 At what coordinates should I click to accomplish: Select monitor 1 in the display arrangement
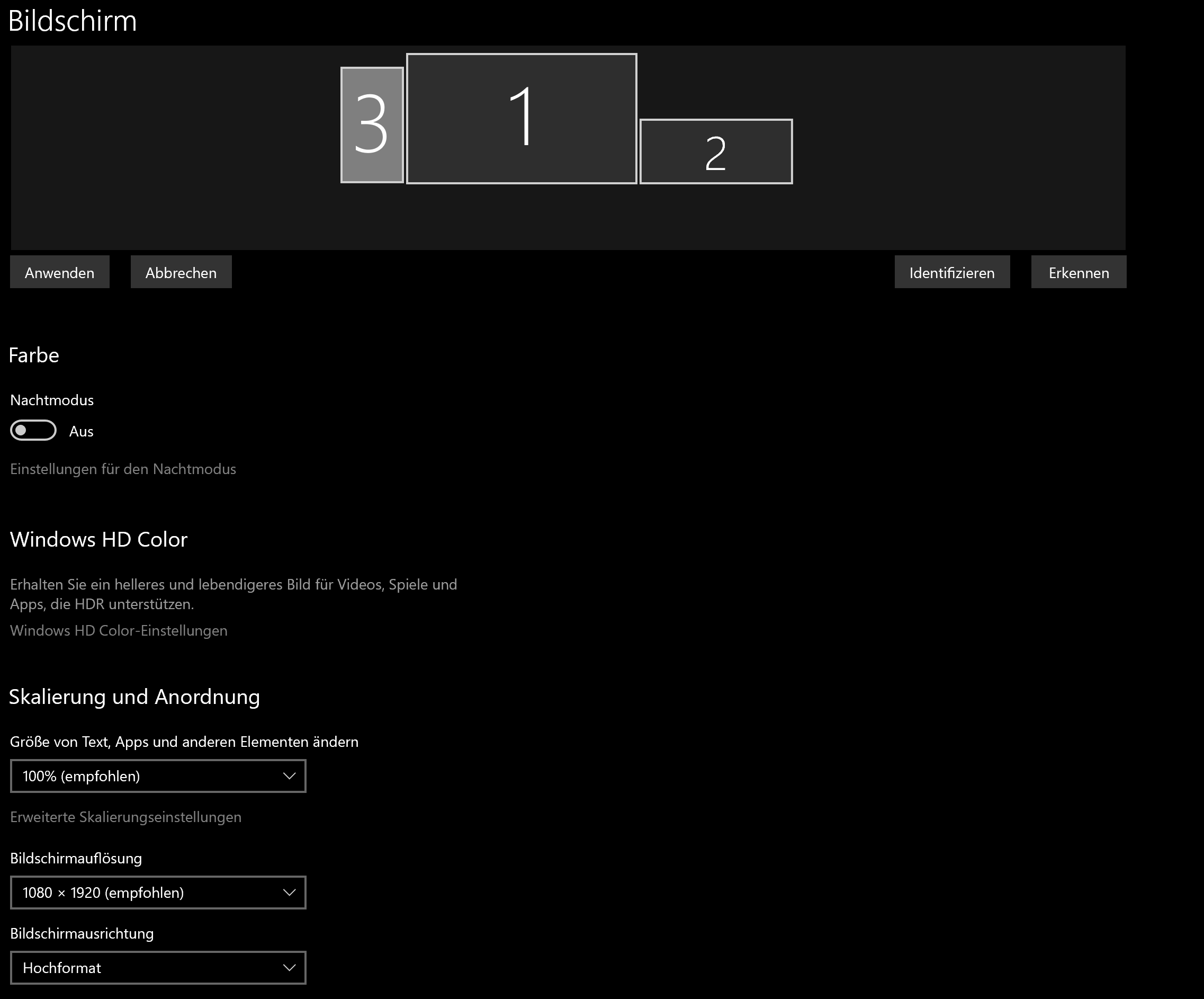click(x=520, y=118)
